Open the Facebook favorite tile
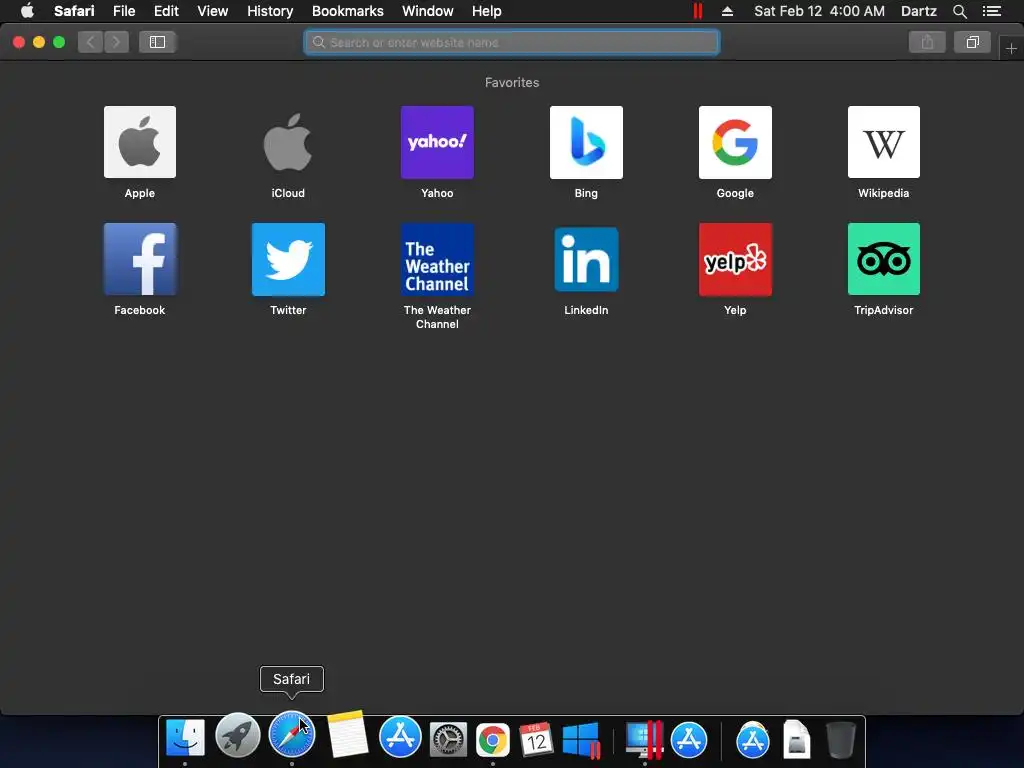Screen dimensions: 1024x768 pos(140,259)
